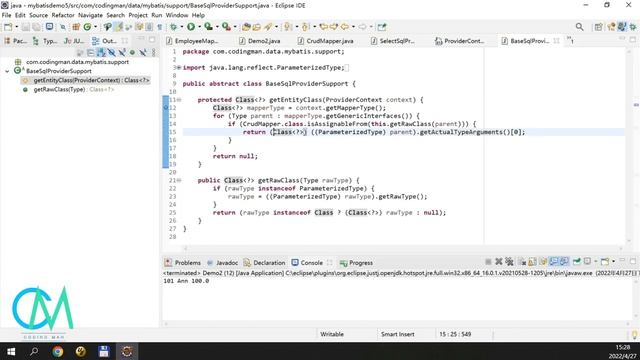The width and height of the screenshot is (640, 360).
Task: Click Open console icon in Console toolbar
Action: tap(605, 262)
